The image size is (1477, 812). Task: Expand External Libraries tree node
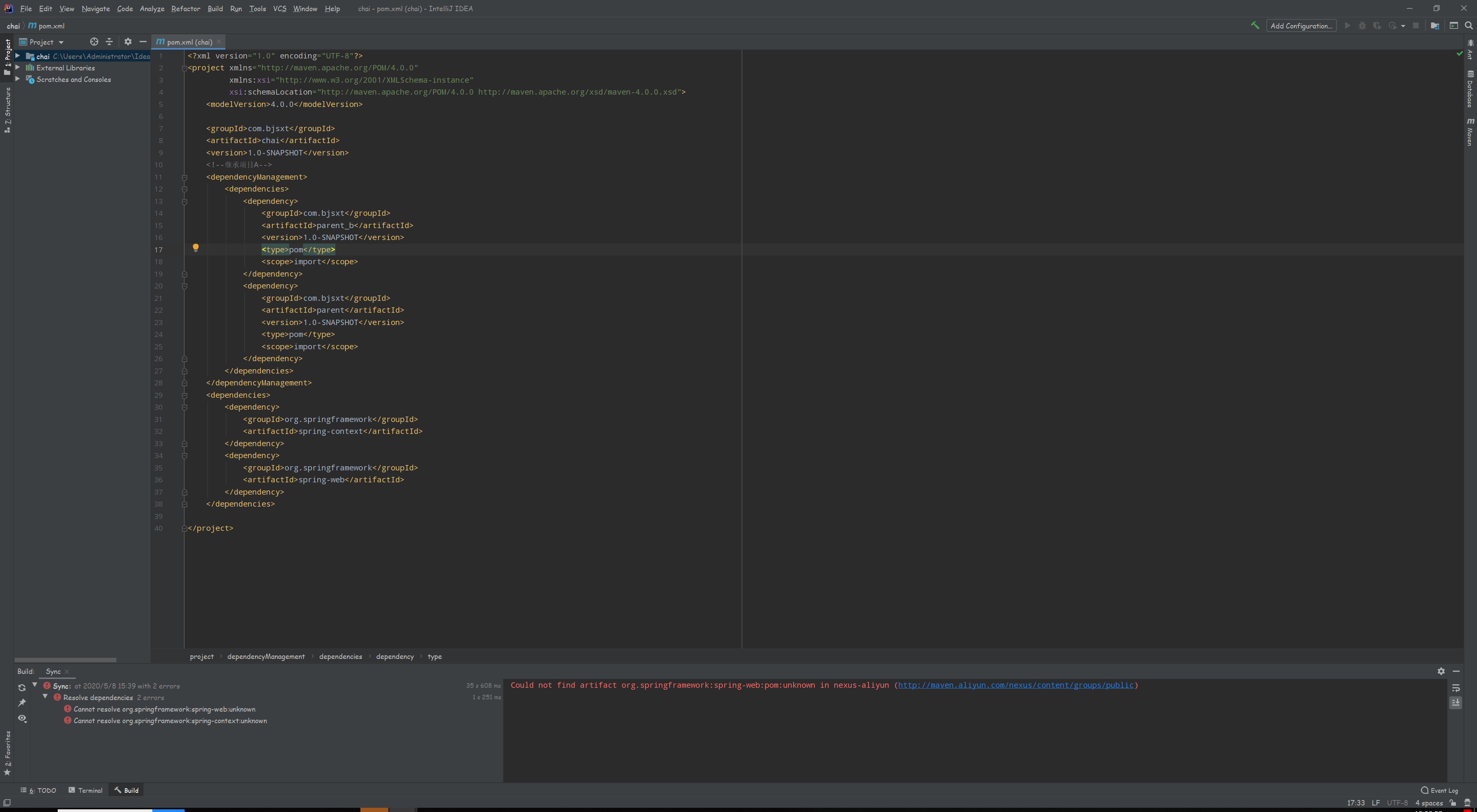[18, 68]
